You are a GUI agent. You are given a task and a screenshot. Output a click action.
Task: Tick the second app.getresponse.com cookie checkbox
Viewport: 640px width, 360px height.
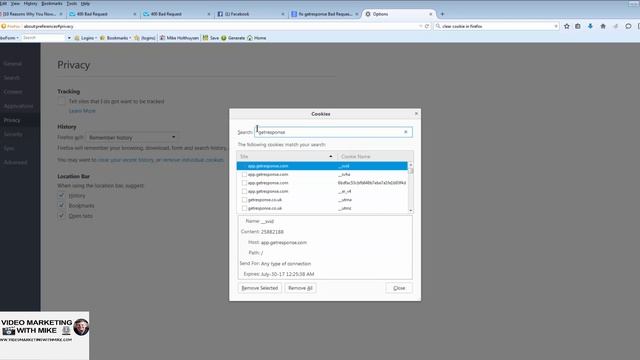click(x=244, y=174)
